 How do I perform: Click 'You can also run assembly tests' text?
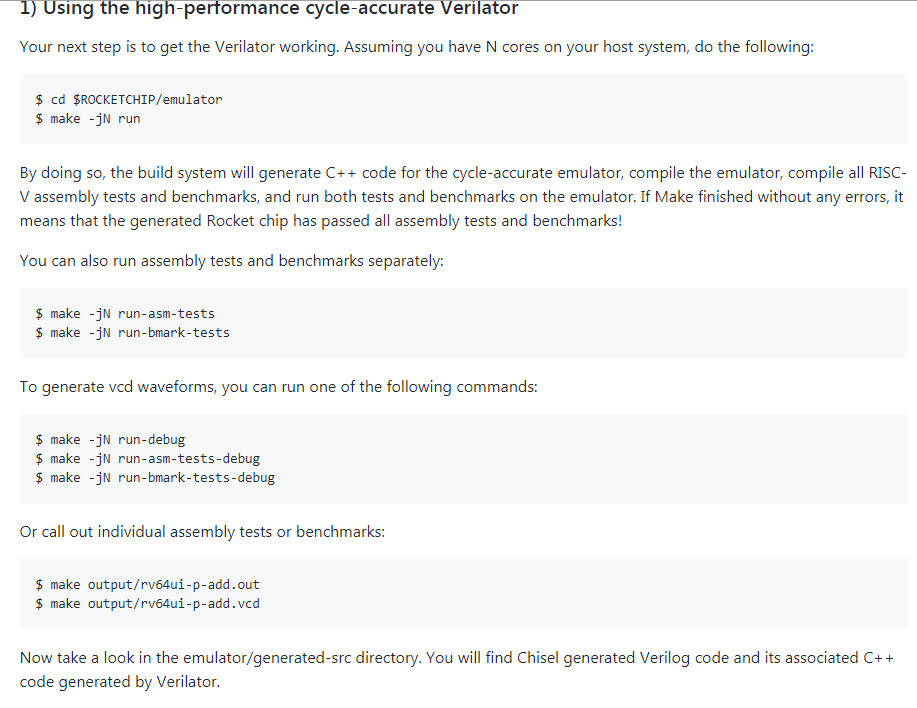(x=232, y=261)
